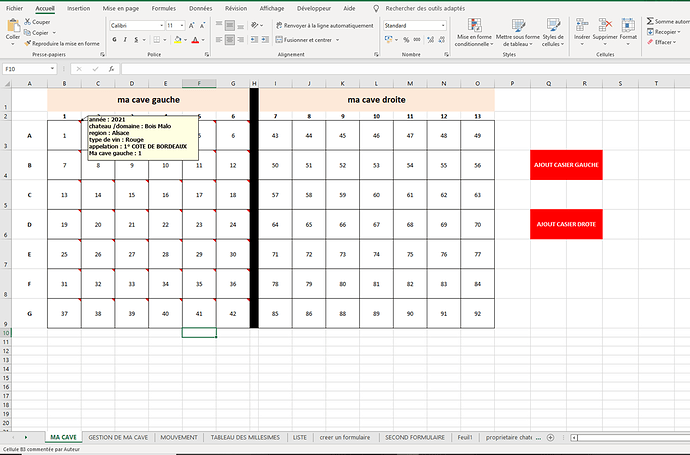Toggle bold formatting
690x455 pixels.
[x=115, y=40]
